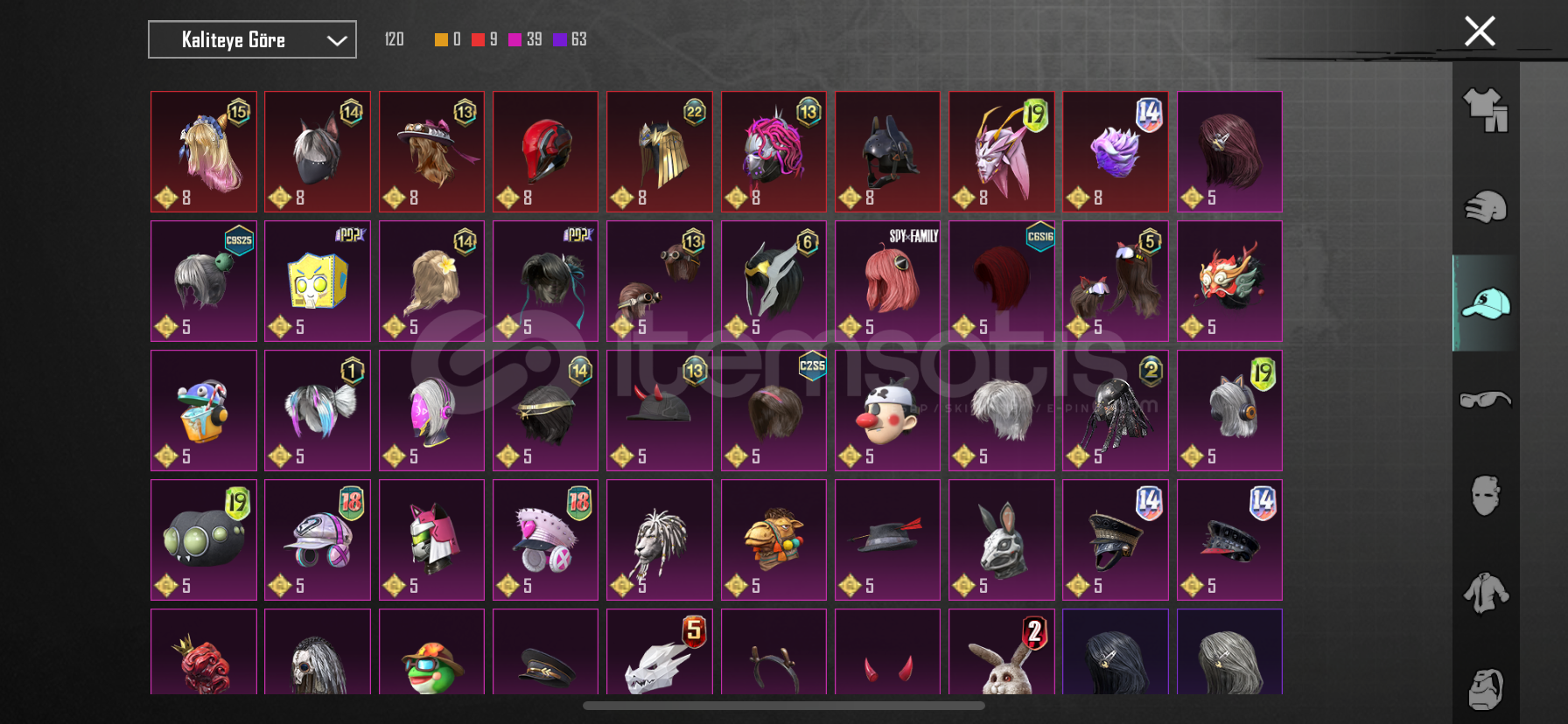Select the yellow SpongeBob box headgear
The width and height of the screenshot is (1568, 724).
pos(318,281)
